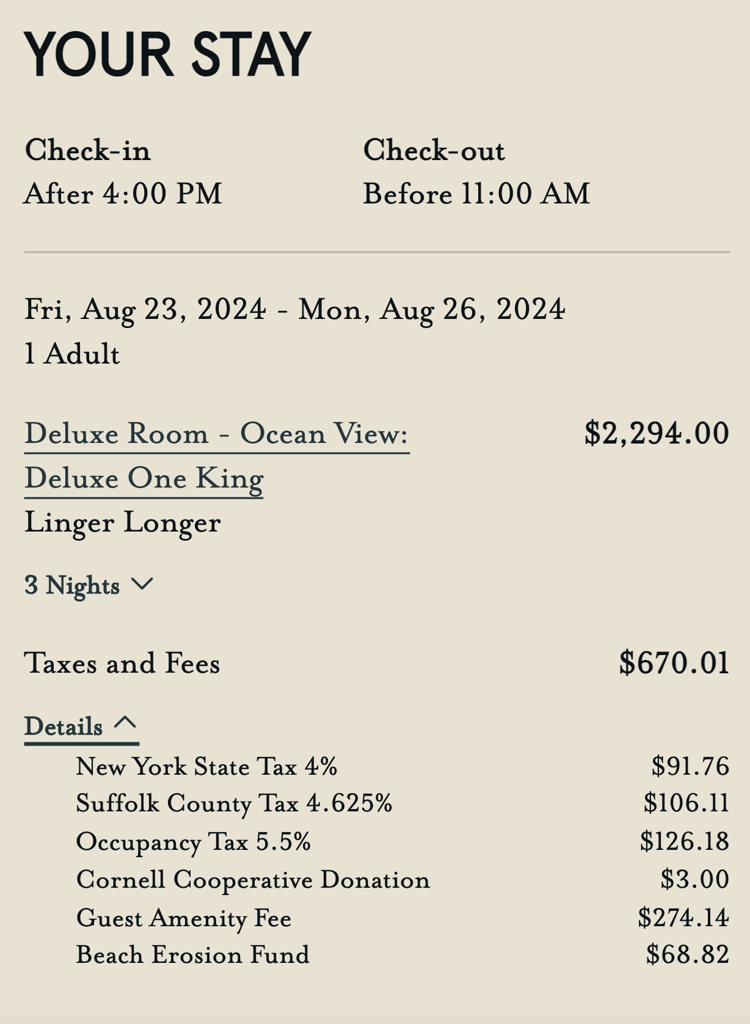Click the YOUR STAY heading

coord(167,54)
